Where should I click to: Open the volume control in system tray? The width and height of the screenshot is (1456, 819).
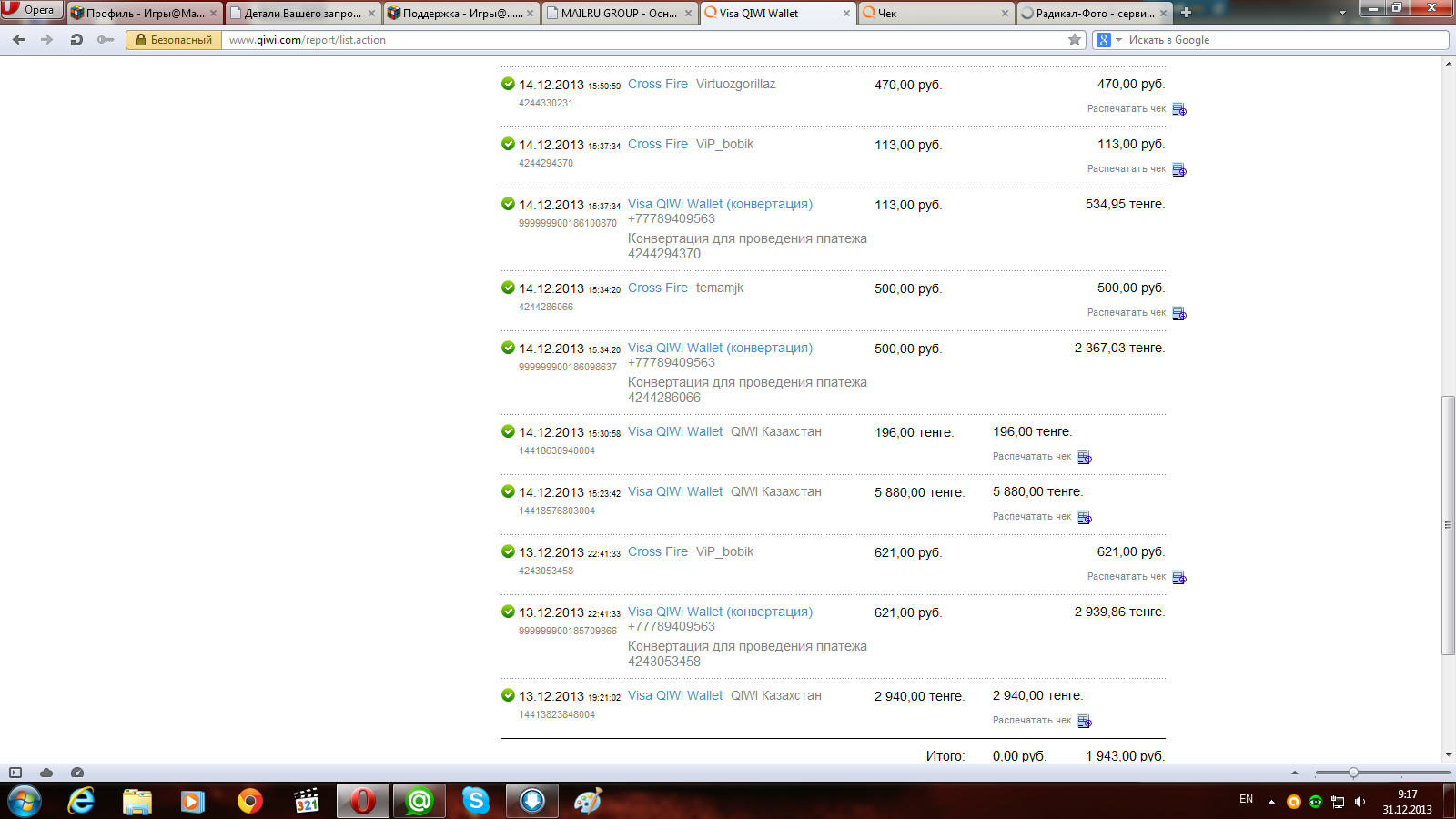click(1360, 802)
